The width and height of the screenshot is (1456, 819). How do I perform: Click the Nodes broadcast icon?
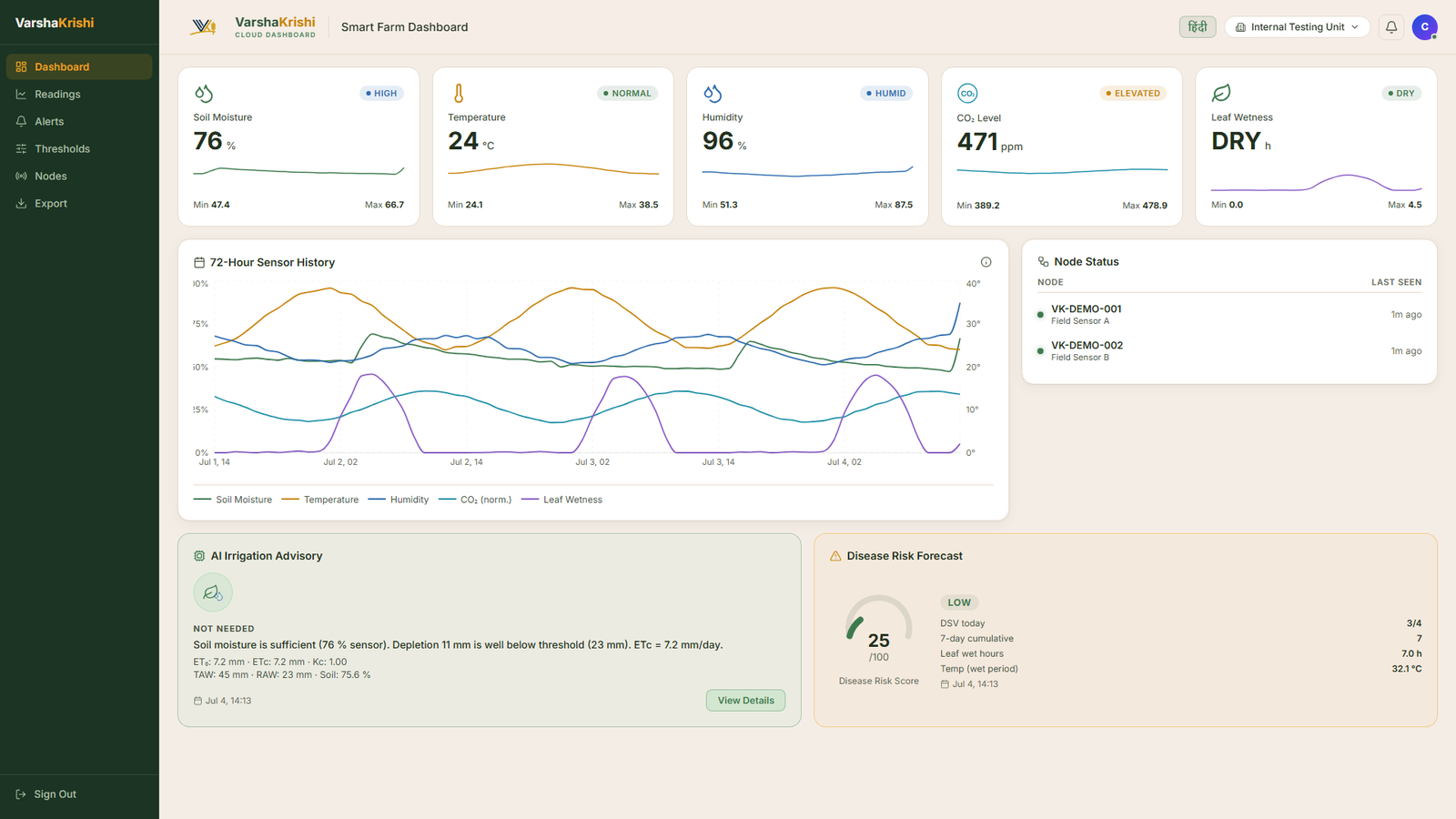click(x=21, y=176)
